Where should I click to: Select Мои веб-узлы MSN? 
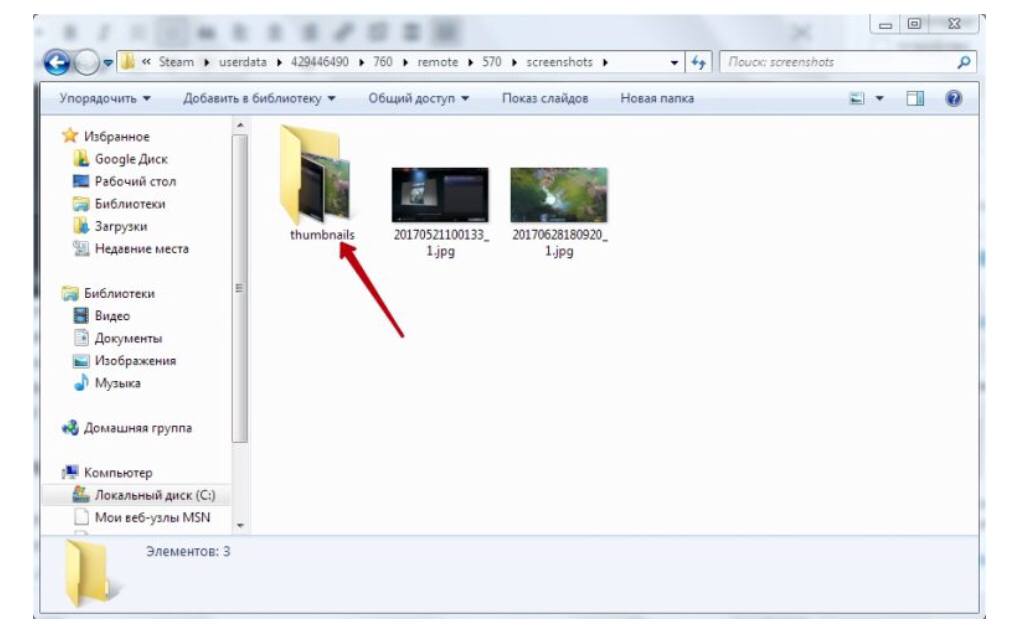click(x=152, y=517)
